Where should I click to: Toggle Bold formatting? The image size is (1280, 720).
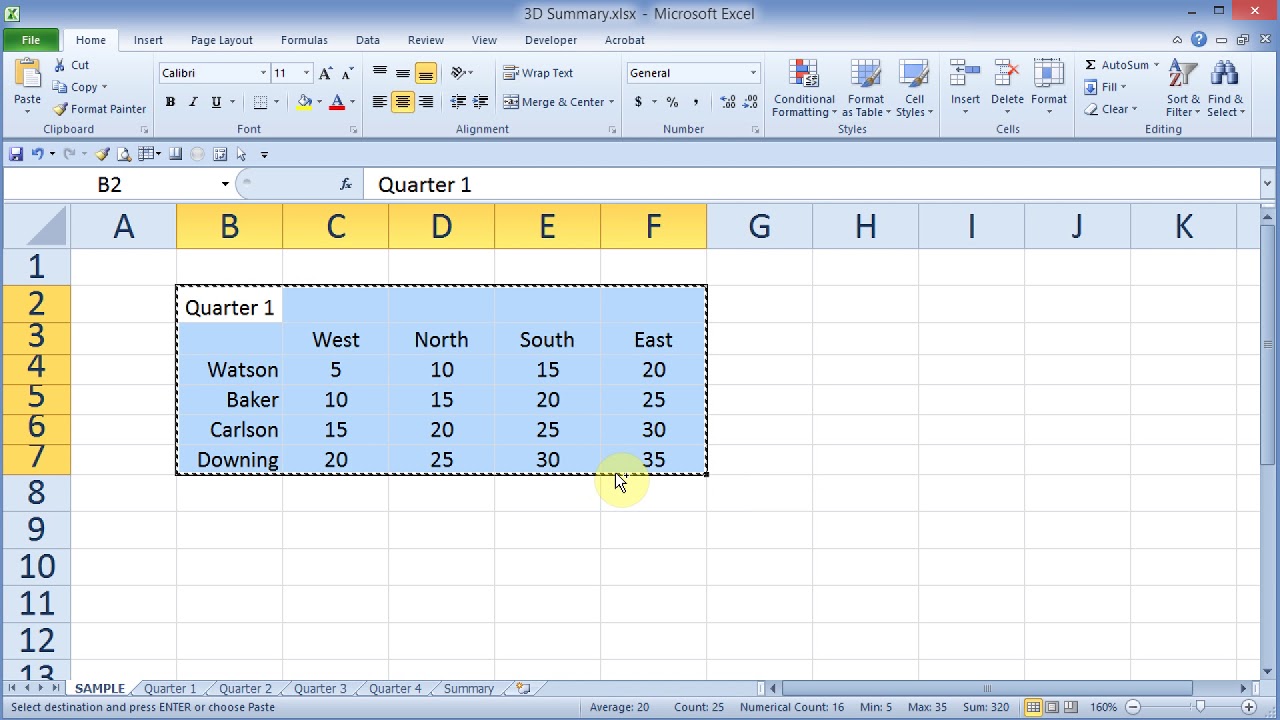coord(170,102)
